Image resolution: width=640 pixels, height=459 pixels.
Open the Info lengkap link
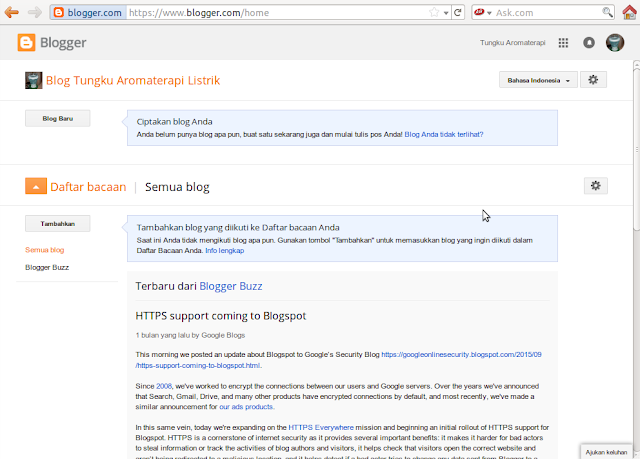[224, 251]
